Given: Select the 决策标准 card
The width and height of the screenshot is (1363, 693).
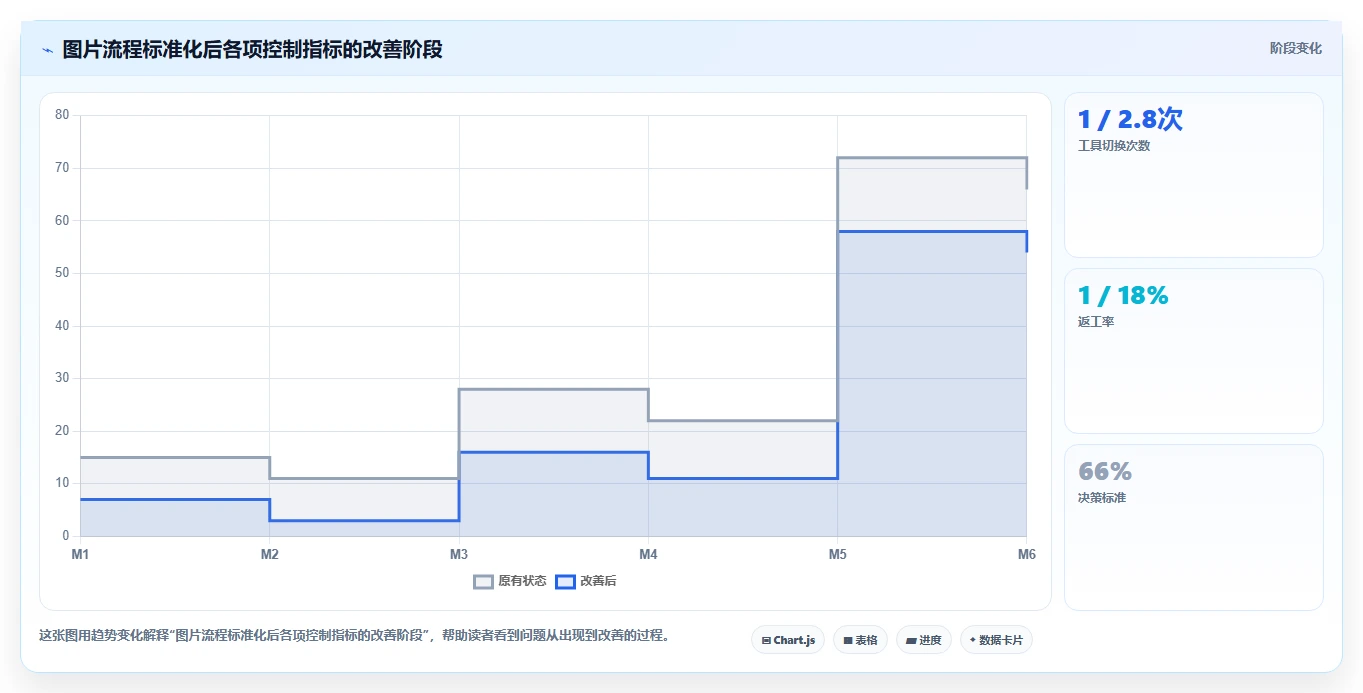Looking at the screenshot, I should click(1194, 527).
